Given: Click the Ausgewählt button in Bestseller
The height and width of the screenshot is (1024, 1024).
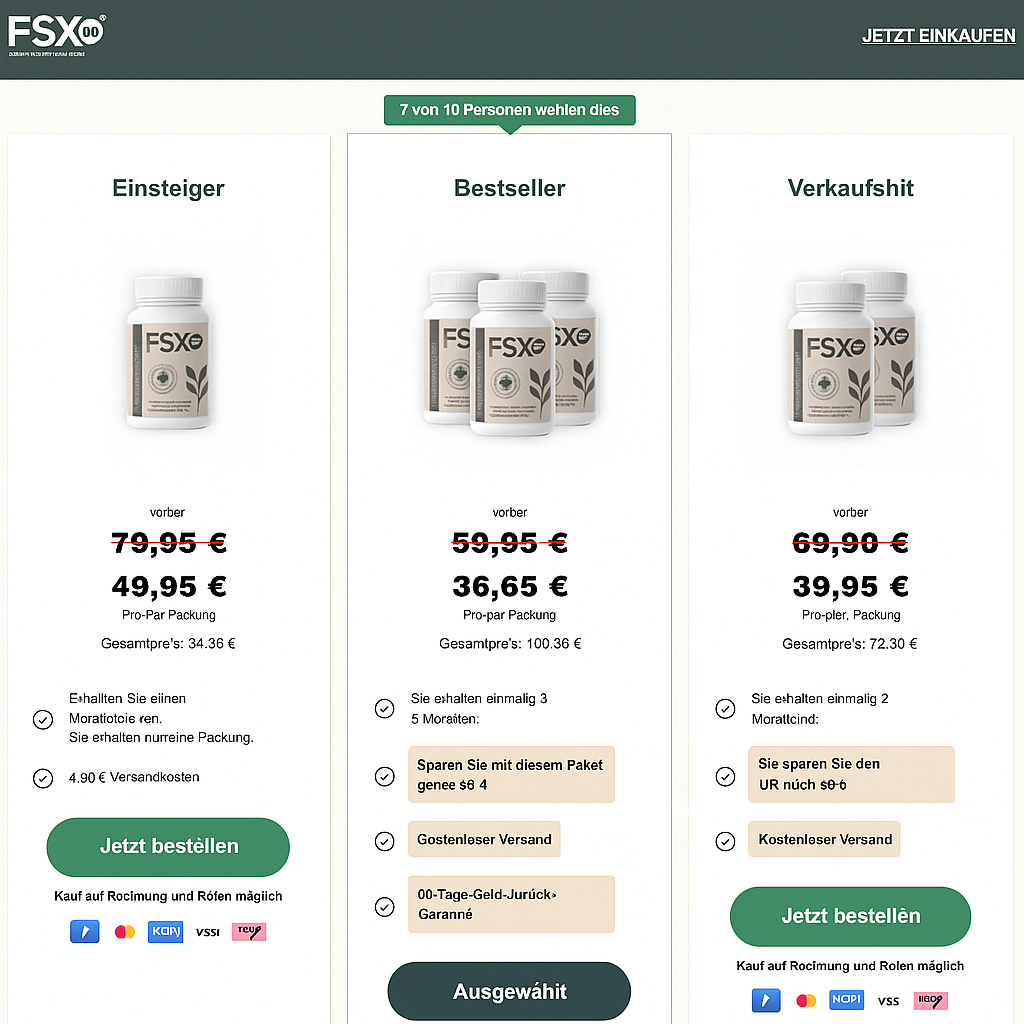Looking at the screenshot, I should (x=509, y=992).
